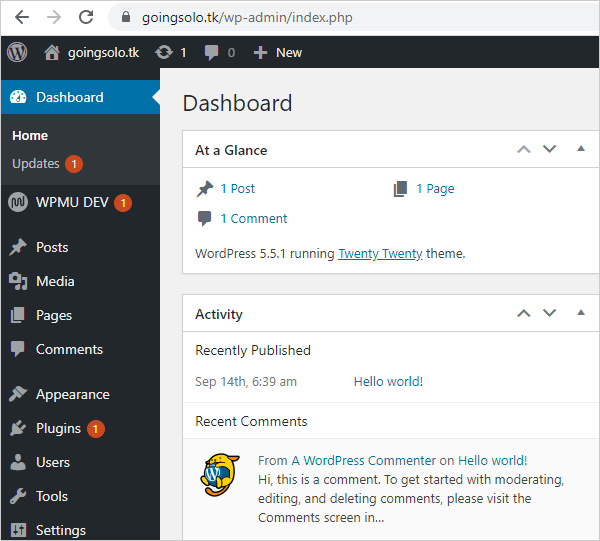Click the Appearance paintbrush icon

click(x=18, y=394)
